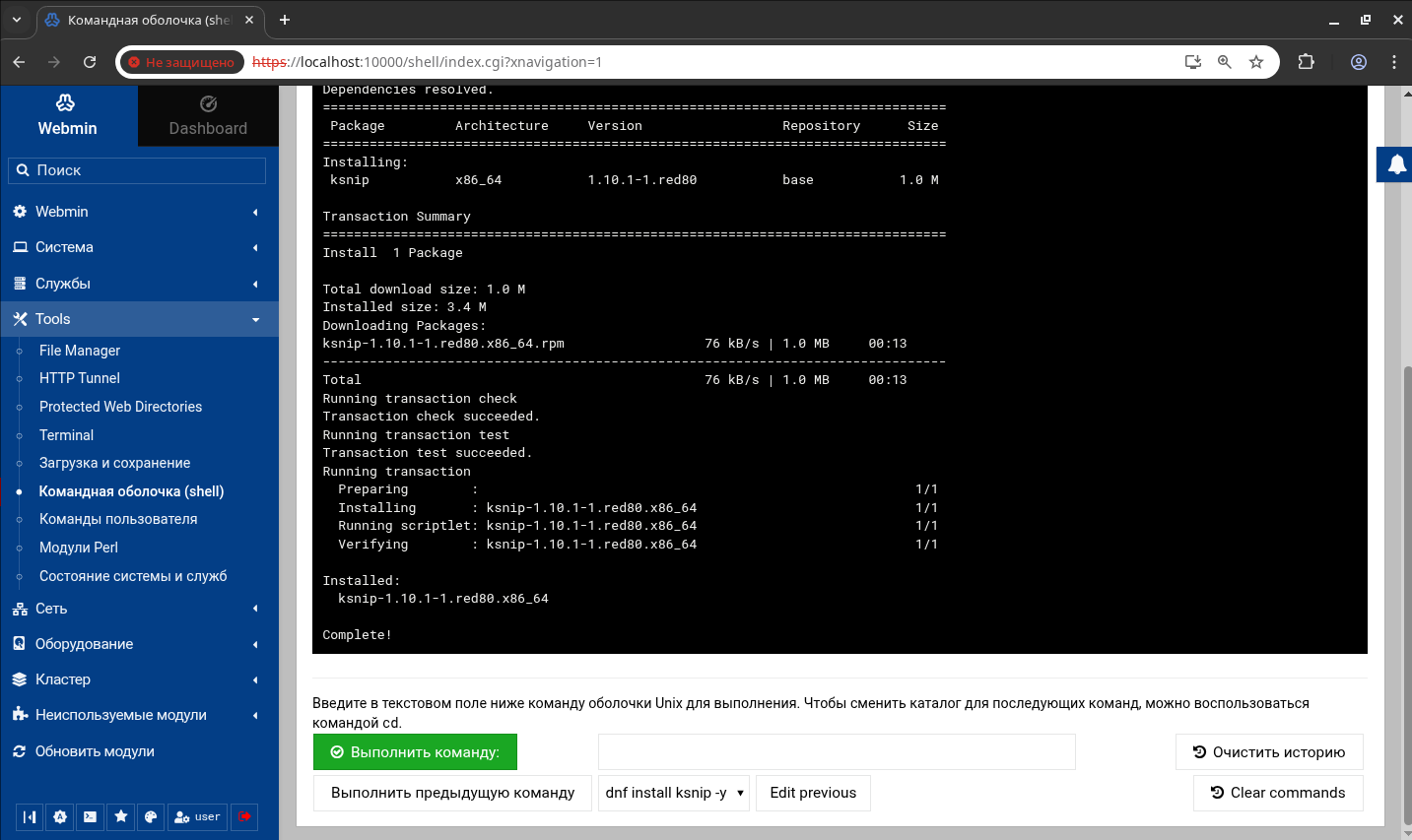This screenshot has height=840, width=1412.
Task: Open the previous command dropdown list
Action: [674, 793]
